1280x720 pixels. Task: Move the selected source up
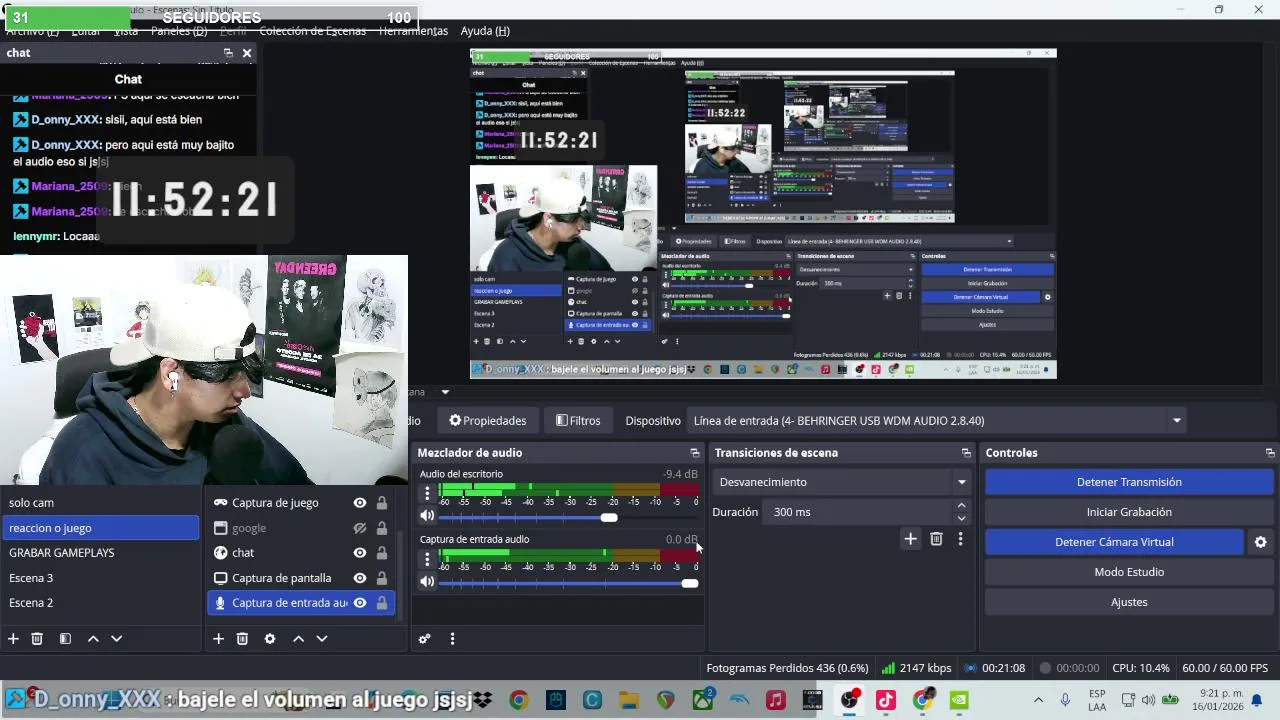pyautogui.click(x=298, y=638)
